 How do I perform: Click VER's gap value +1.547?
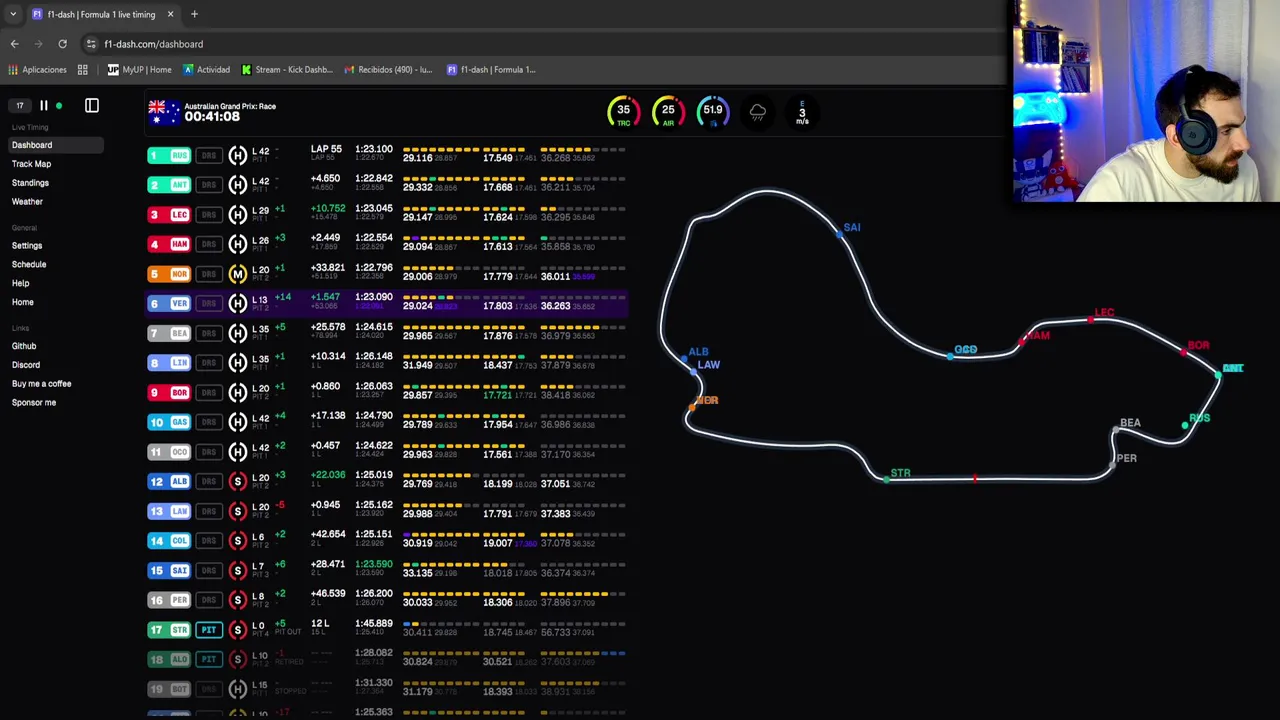pyautogui.click(x=325, y=298)
